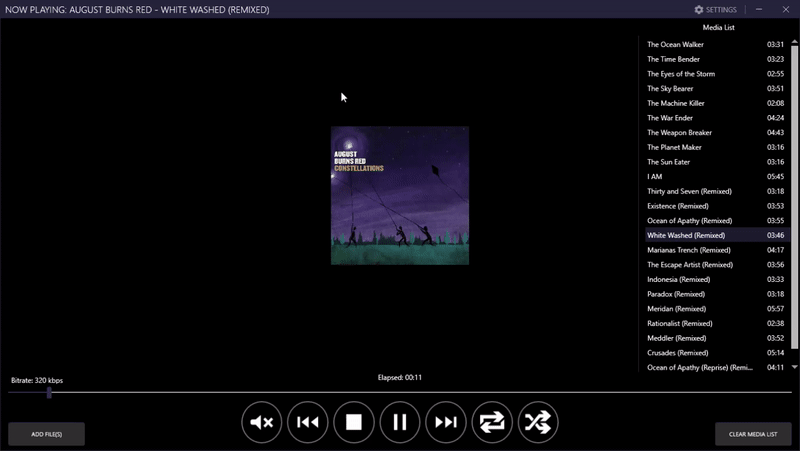Toggle shuffle mode
The width and height of the screenshot is (800, 451).
[x=538, y=422]
